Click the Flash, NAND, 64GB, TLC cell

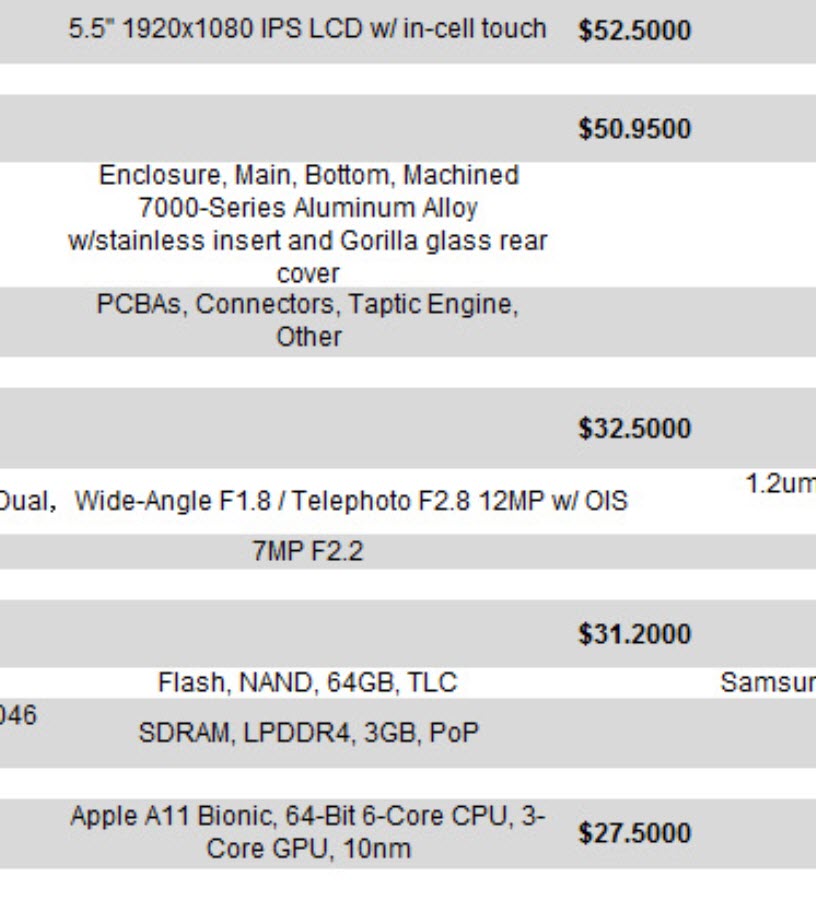[307, 683]
